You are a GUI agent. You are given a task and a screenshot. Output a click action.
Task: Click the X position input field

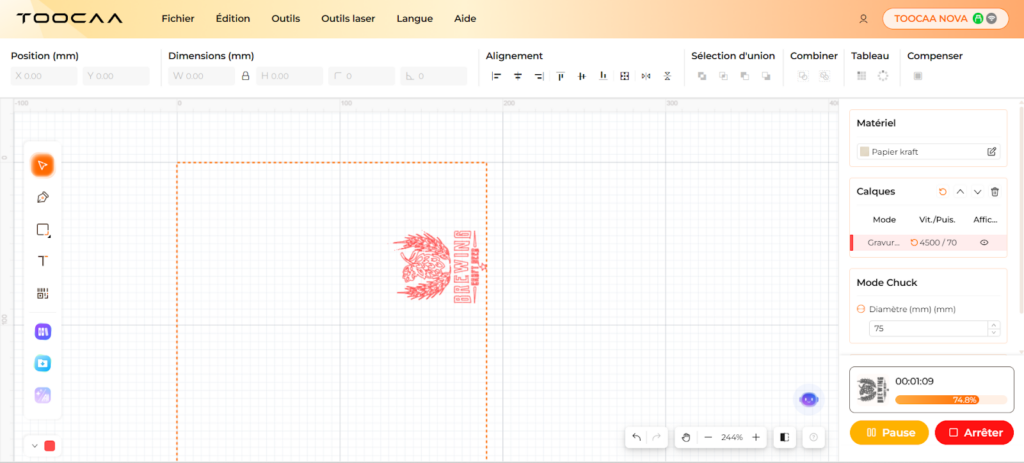point(44,76)
